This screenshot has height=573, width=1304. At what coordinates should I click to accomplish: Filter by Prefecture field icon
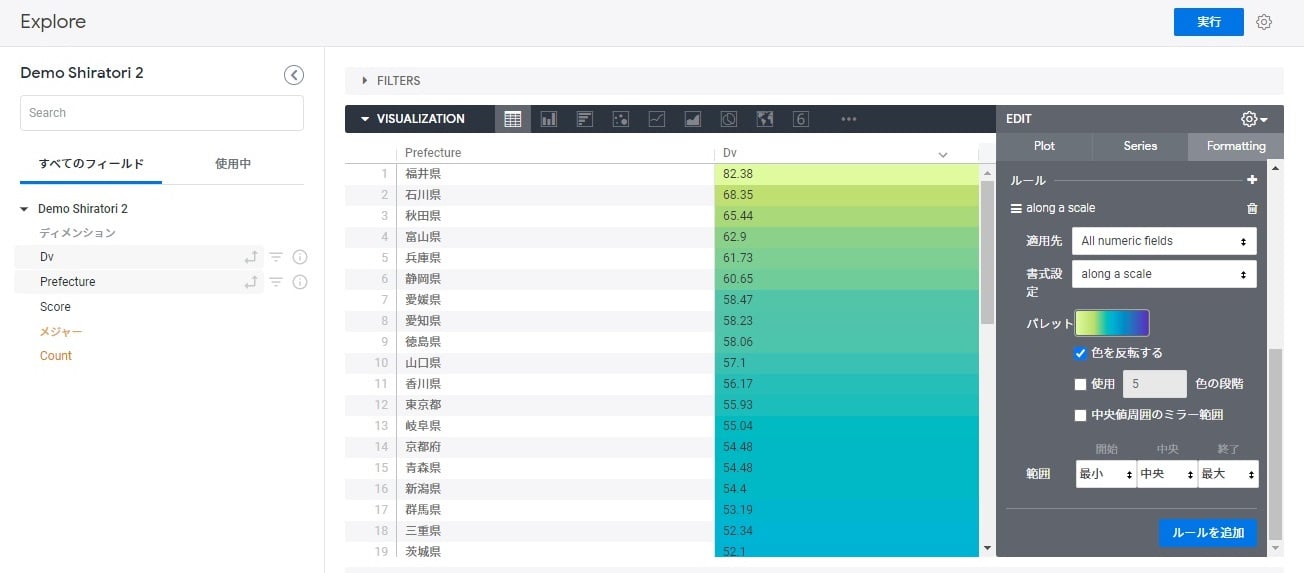coord(276,282)
